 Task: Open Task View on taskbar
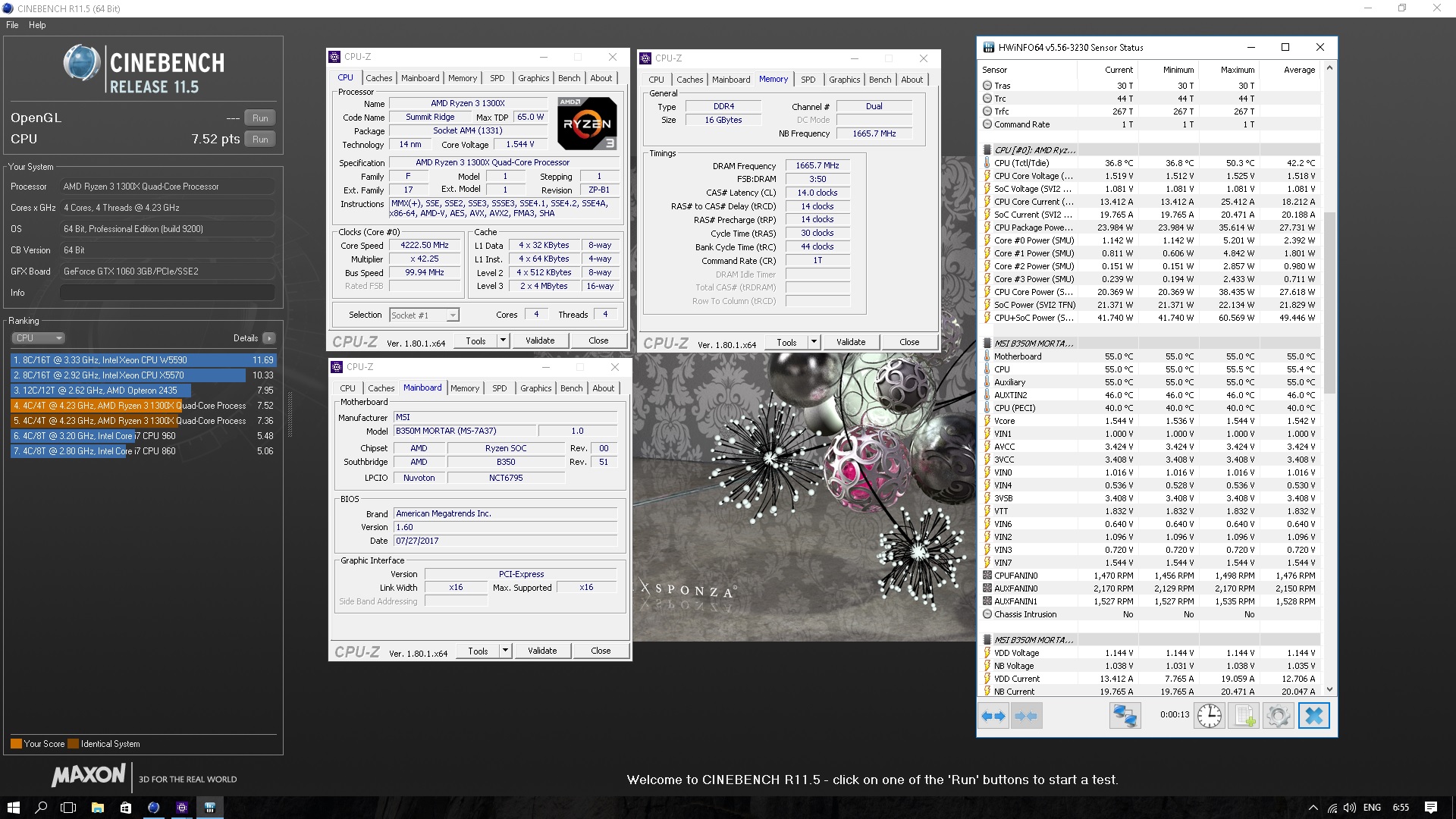[69, 808]
